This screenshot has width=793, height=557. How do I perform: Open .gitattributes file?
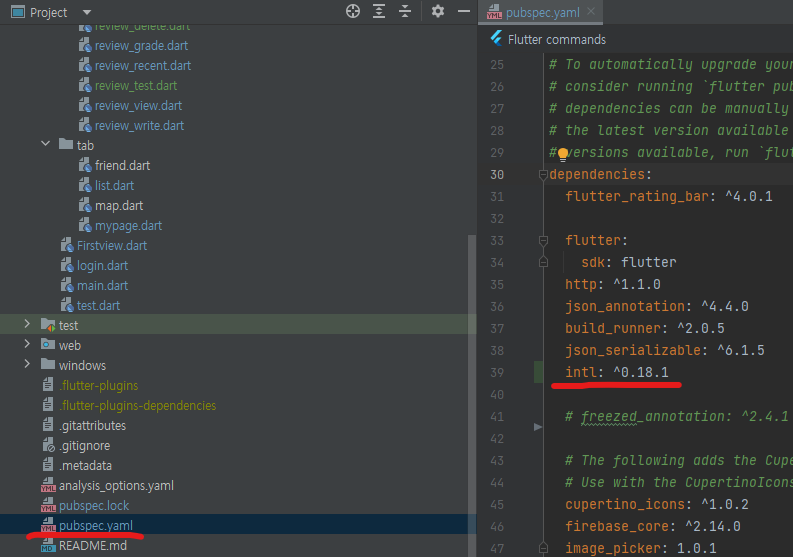click(92, 425)
